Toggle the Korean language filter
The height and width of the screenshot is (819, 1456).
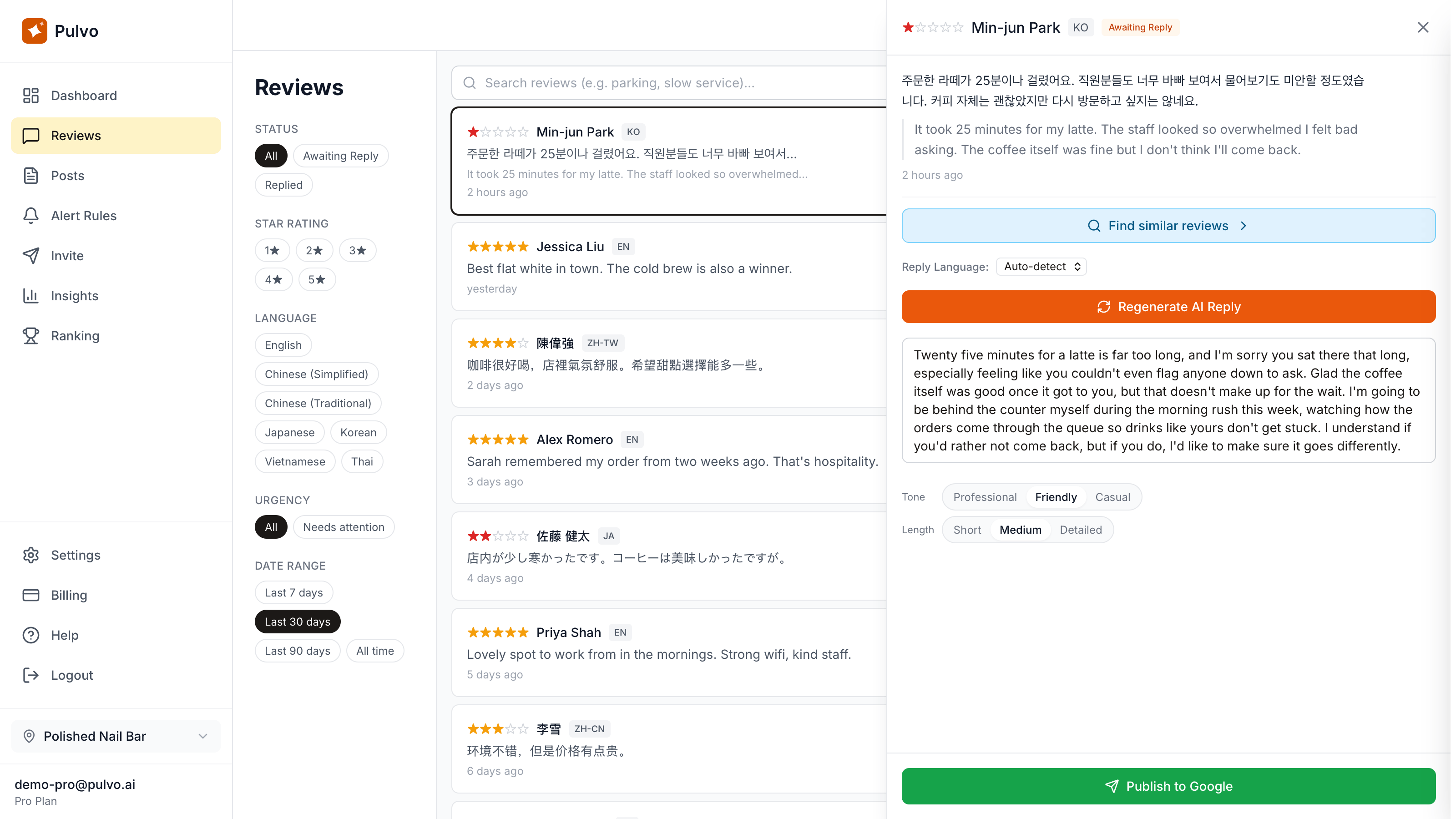(x=359, y=432)
